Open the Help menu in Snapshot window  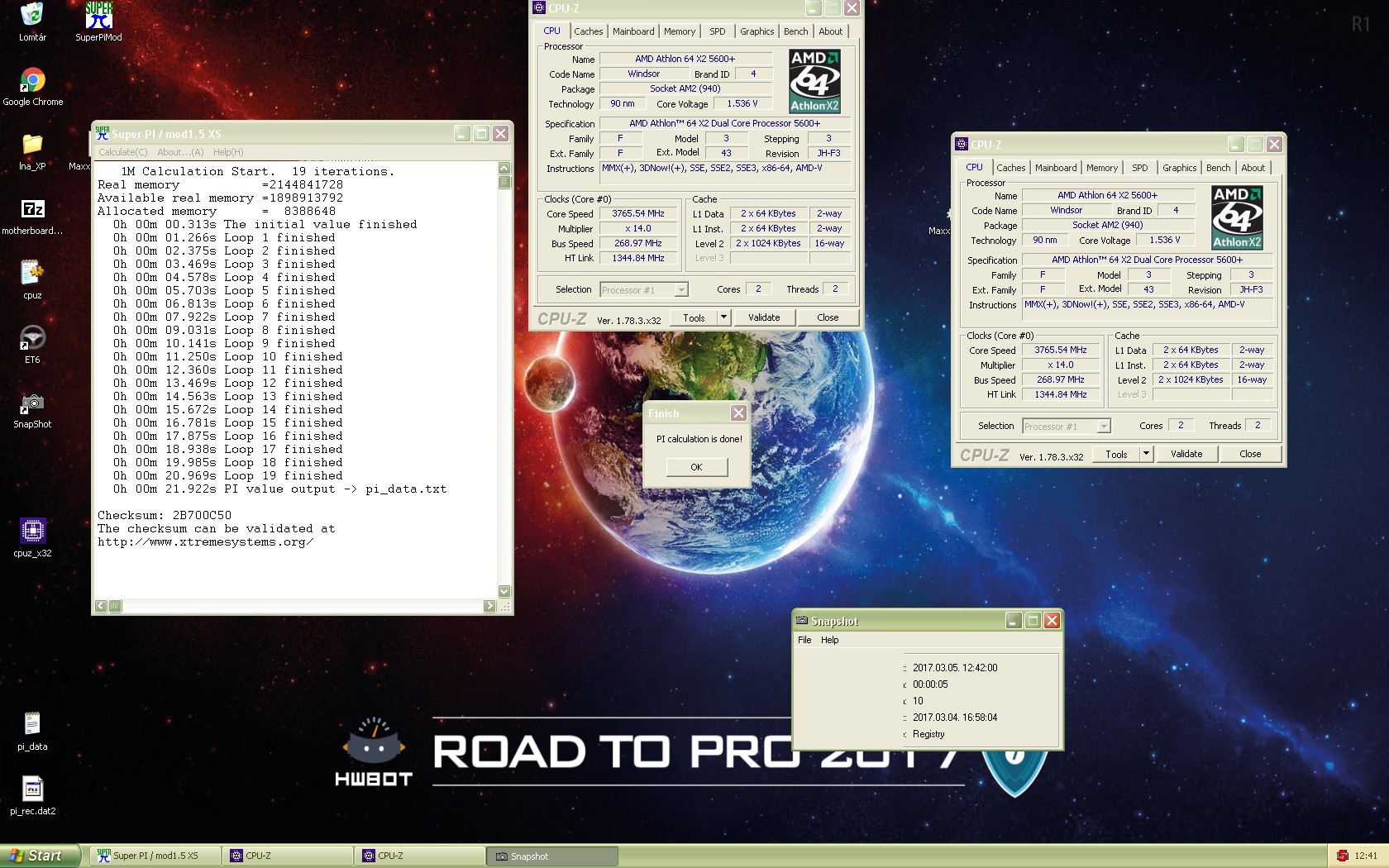pyautogui.click(x=829, y=640)
